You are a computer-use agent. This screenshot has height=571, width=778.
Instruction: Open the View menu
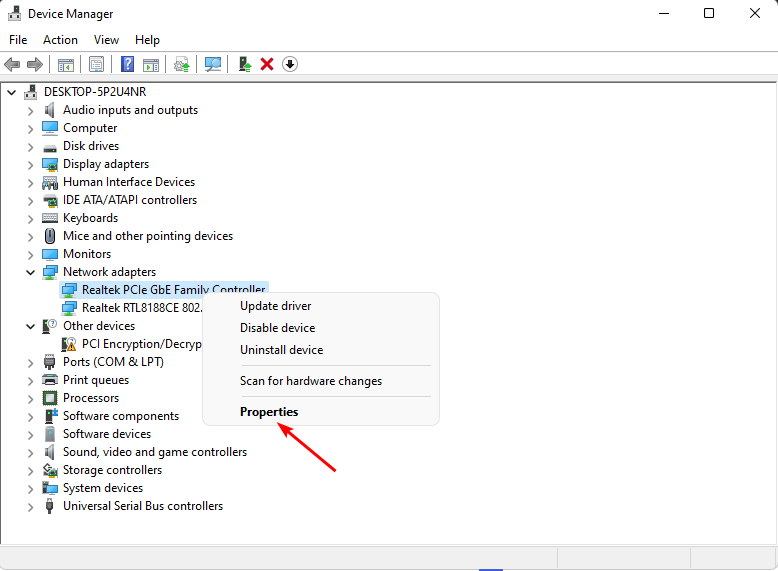(x=106, y=40)
